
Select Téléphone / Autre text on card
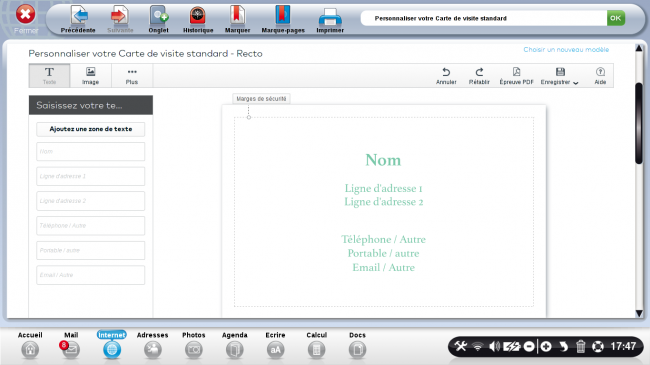[383, 239]
